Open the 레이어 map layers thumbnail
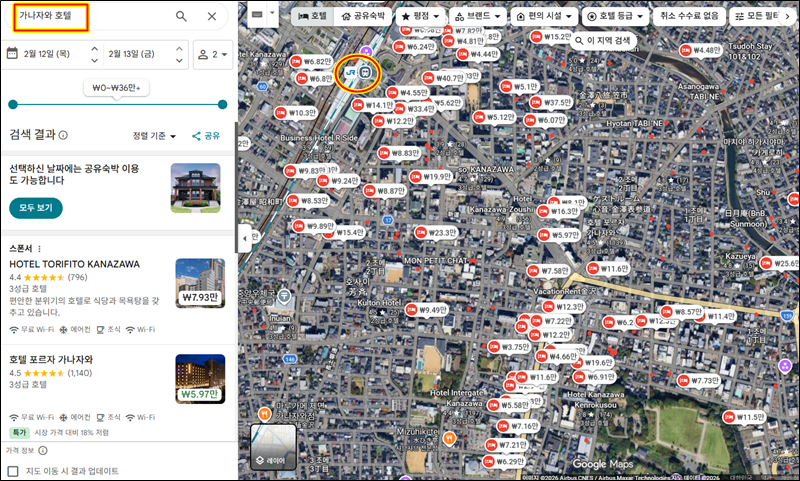The width and height of the screenshot is (800, 481). coord(273,447)
